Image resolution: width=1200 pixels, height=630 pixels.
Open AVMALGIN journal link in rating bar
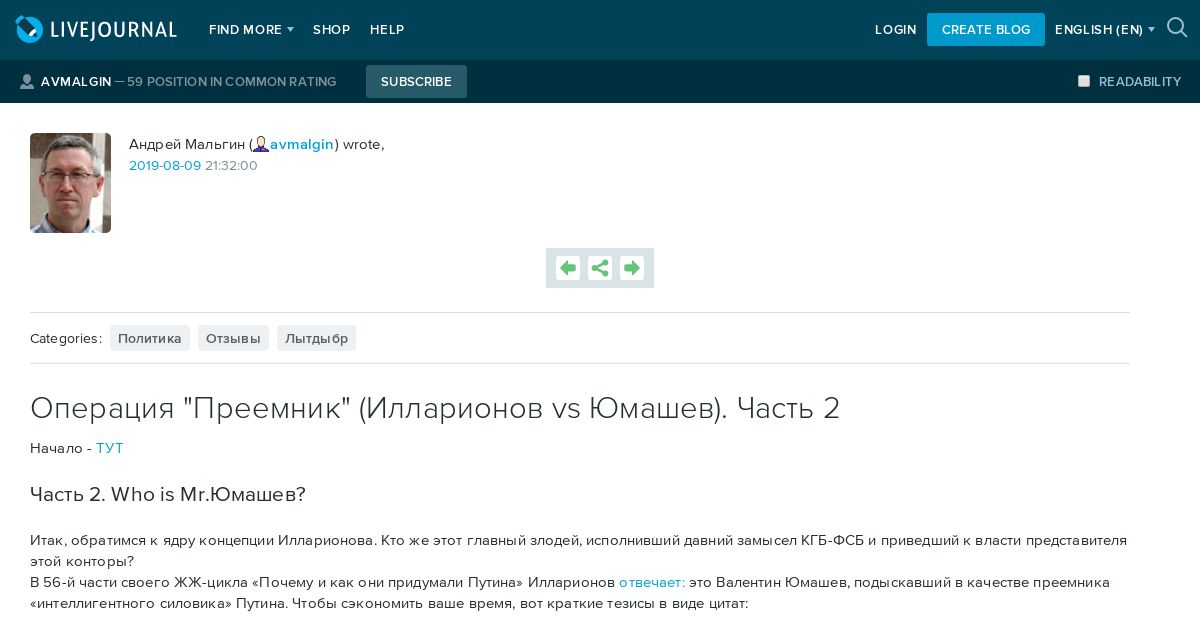[76, 82]
